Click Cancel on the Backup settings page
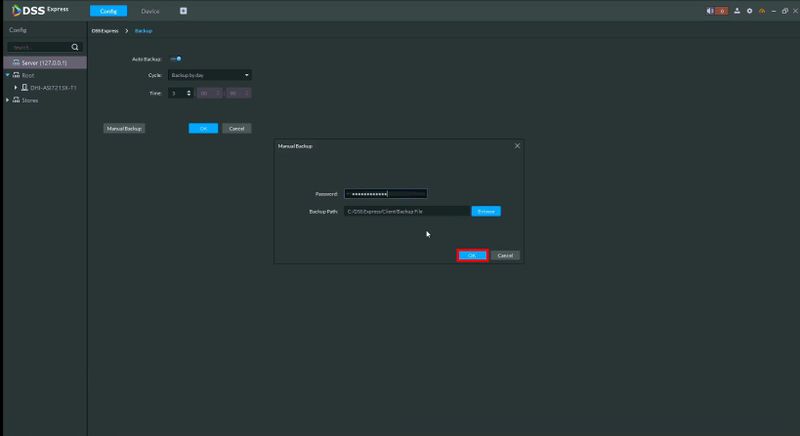The image size is (800, 436). [236, 129]
